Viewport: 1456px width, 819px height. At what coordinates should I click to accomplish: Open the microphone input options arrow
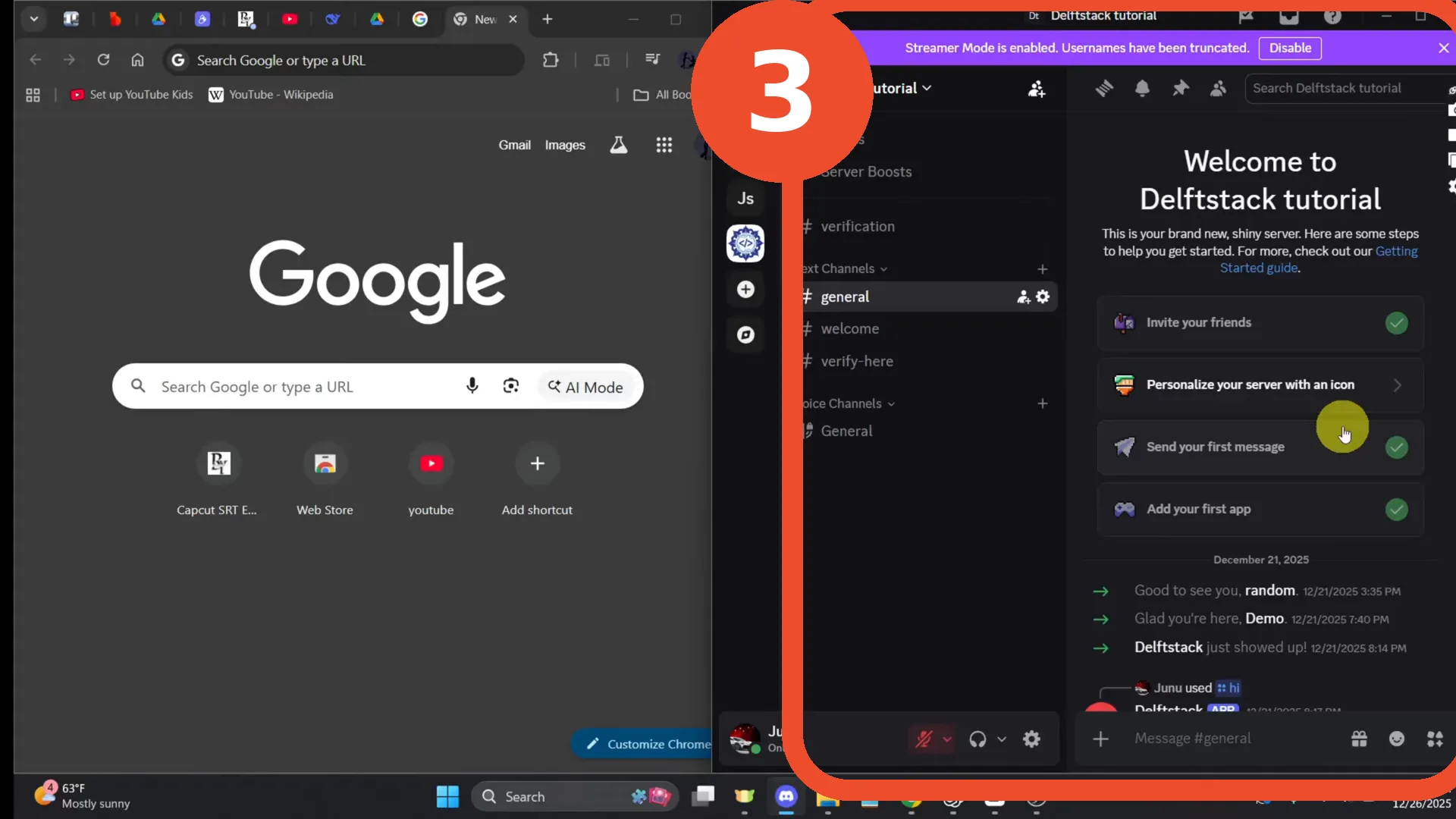pos(946,739)
